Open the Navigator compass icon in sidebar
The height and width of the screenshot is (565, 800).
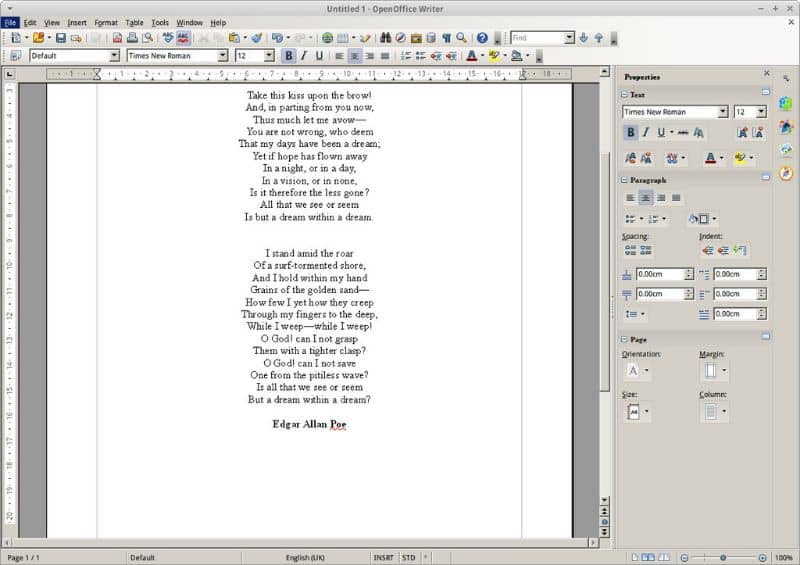click(786, 174)
